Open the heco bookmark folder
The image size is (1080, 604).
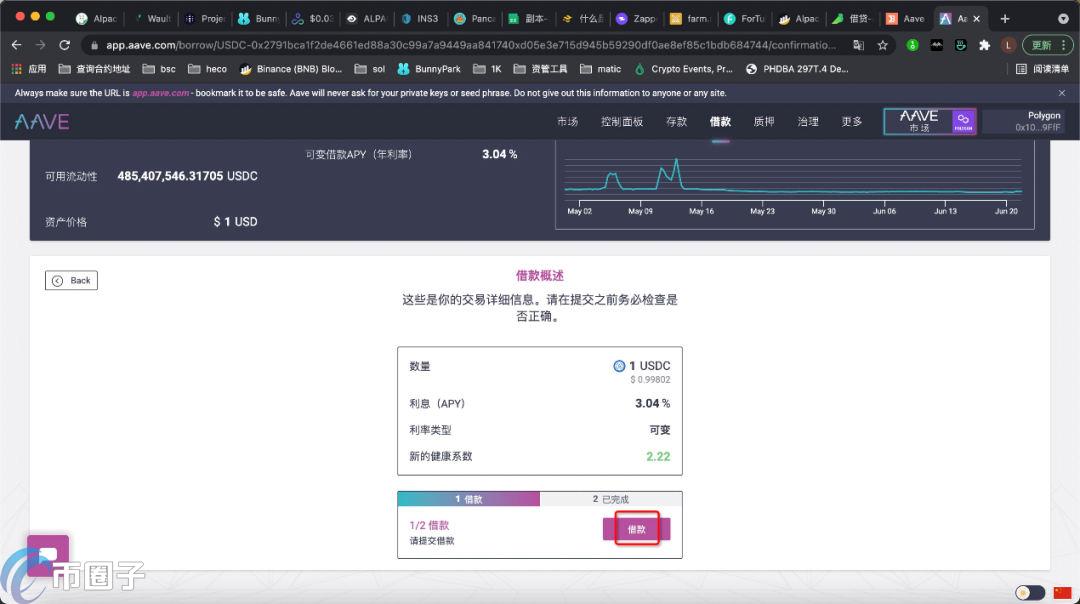[x=207, y=69]
